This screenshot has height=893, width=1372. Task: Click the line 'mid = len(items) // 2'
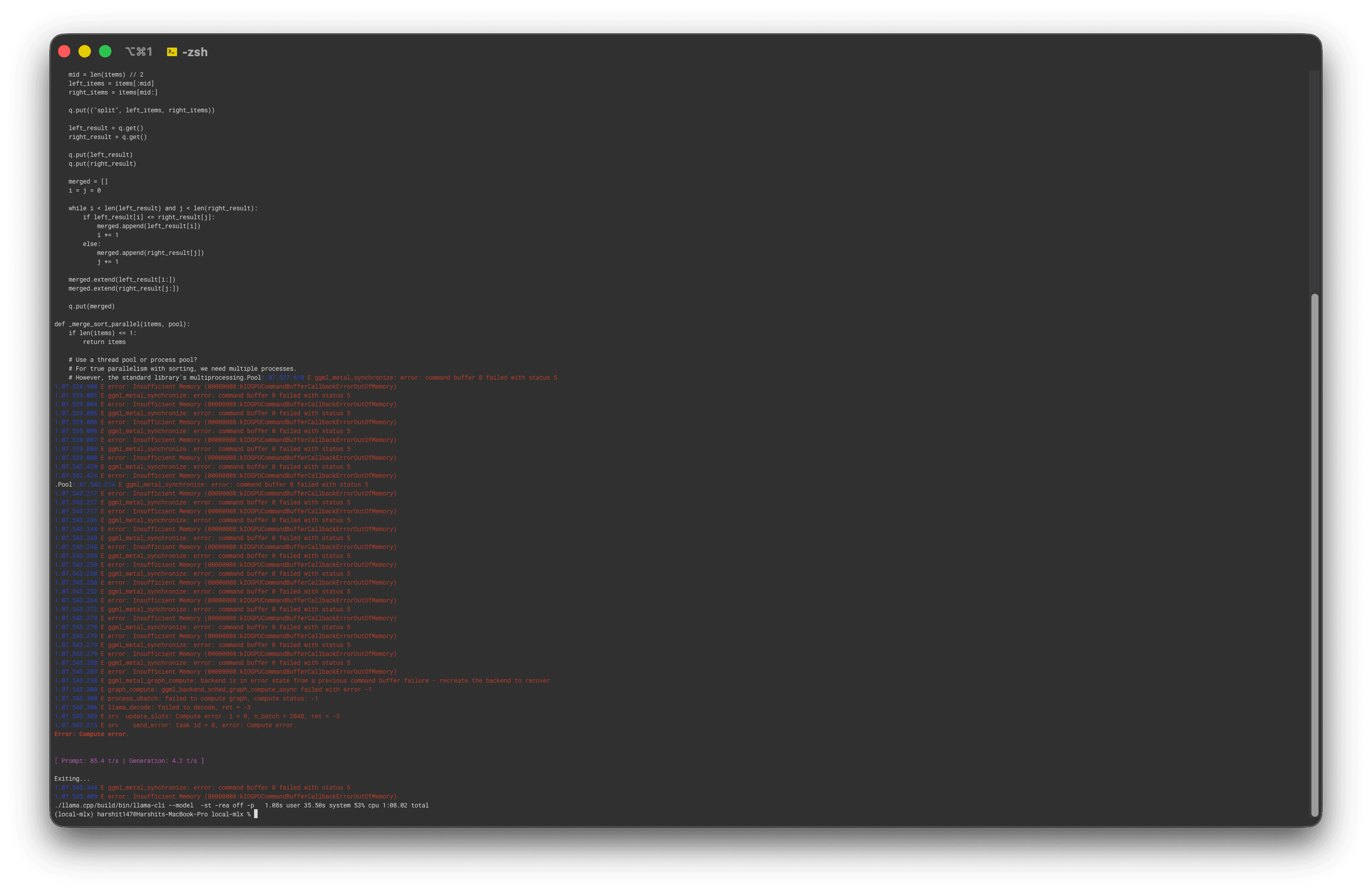coord(106,75)
